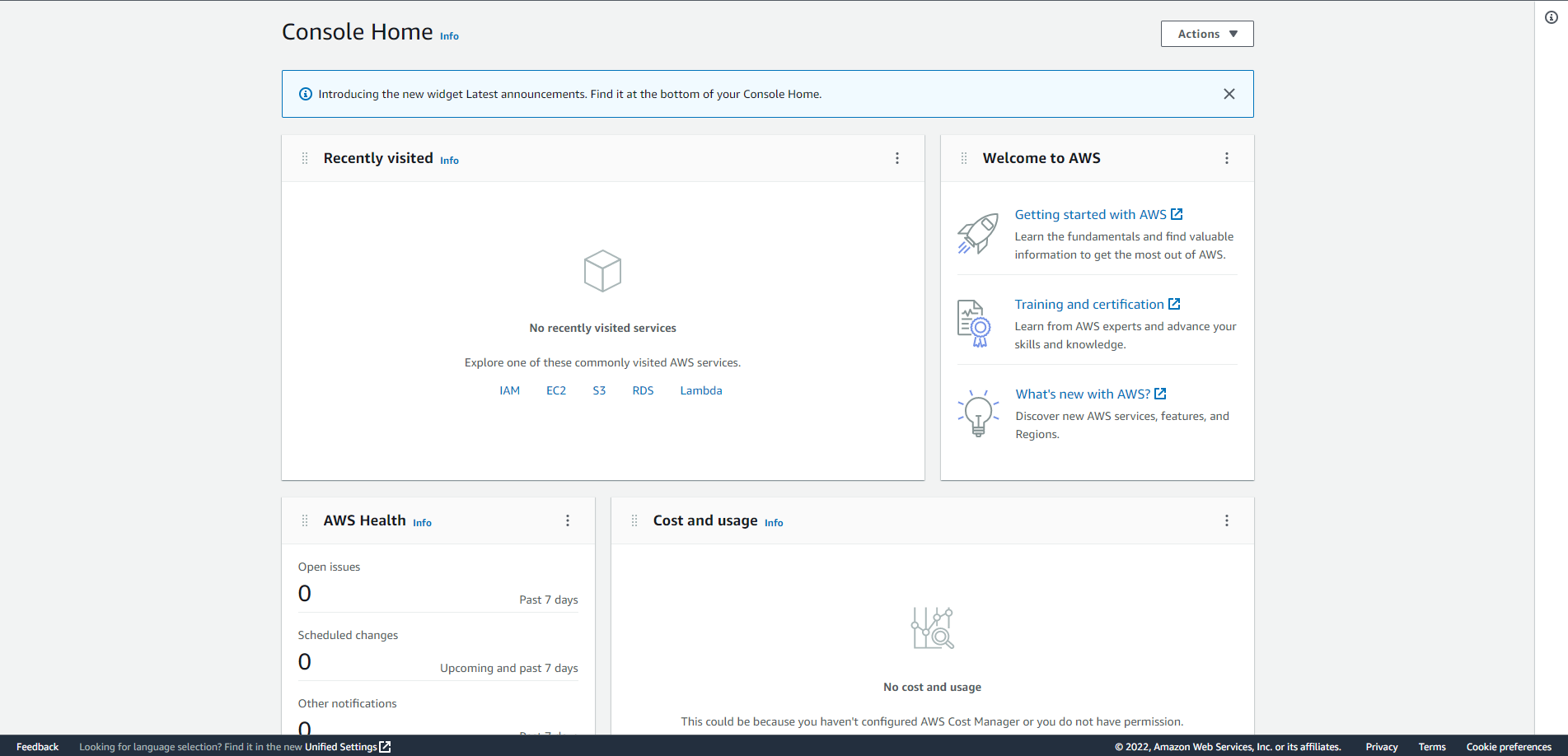Open the Lambda service link
Image resolution: width=1568 pixels, height=756 pixels.
701,390
